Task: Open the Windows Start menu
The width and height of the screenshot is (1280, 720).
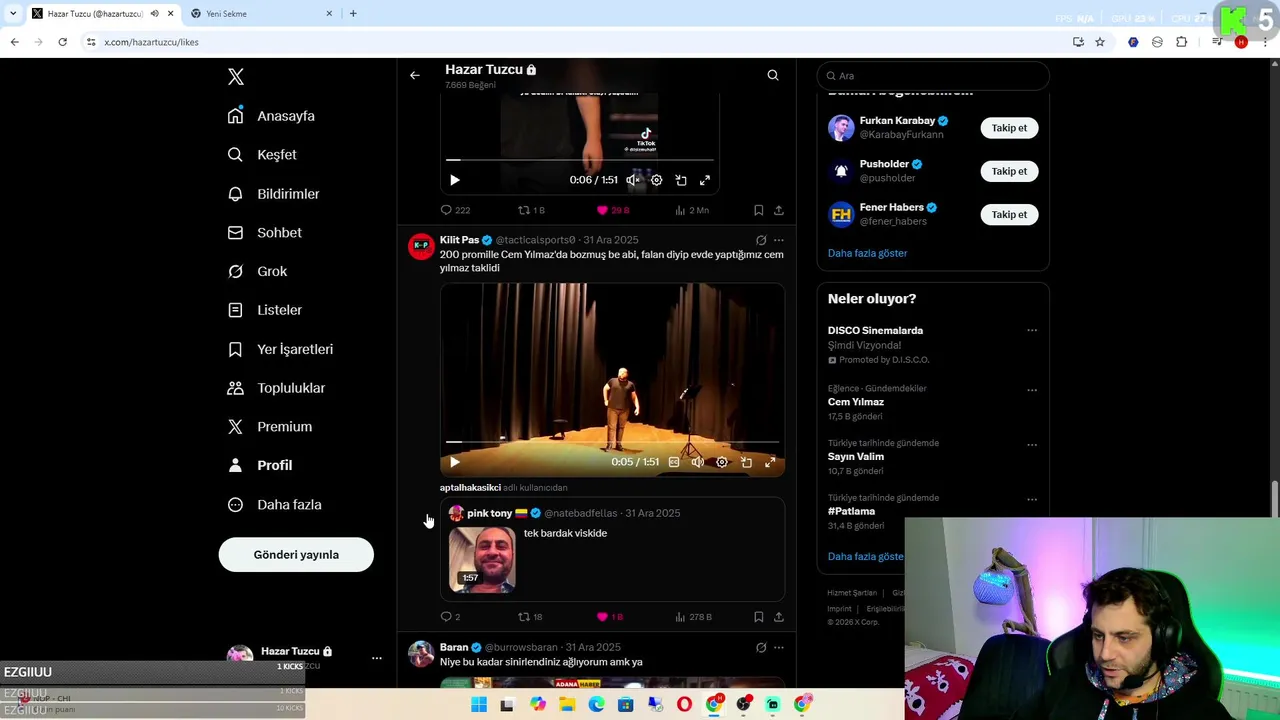Action: 479,705
